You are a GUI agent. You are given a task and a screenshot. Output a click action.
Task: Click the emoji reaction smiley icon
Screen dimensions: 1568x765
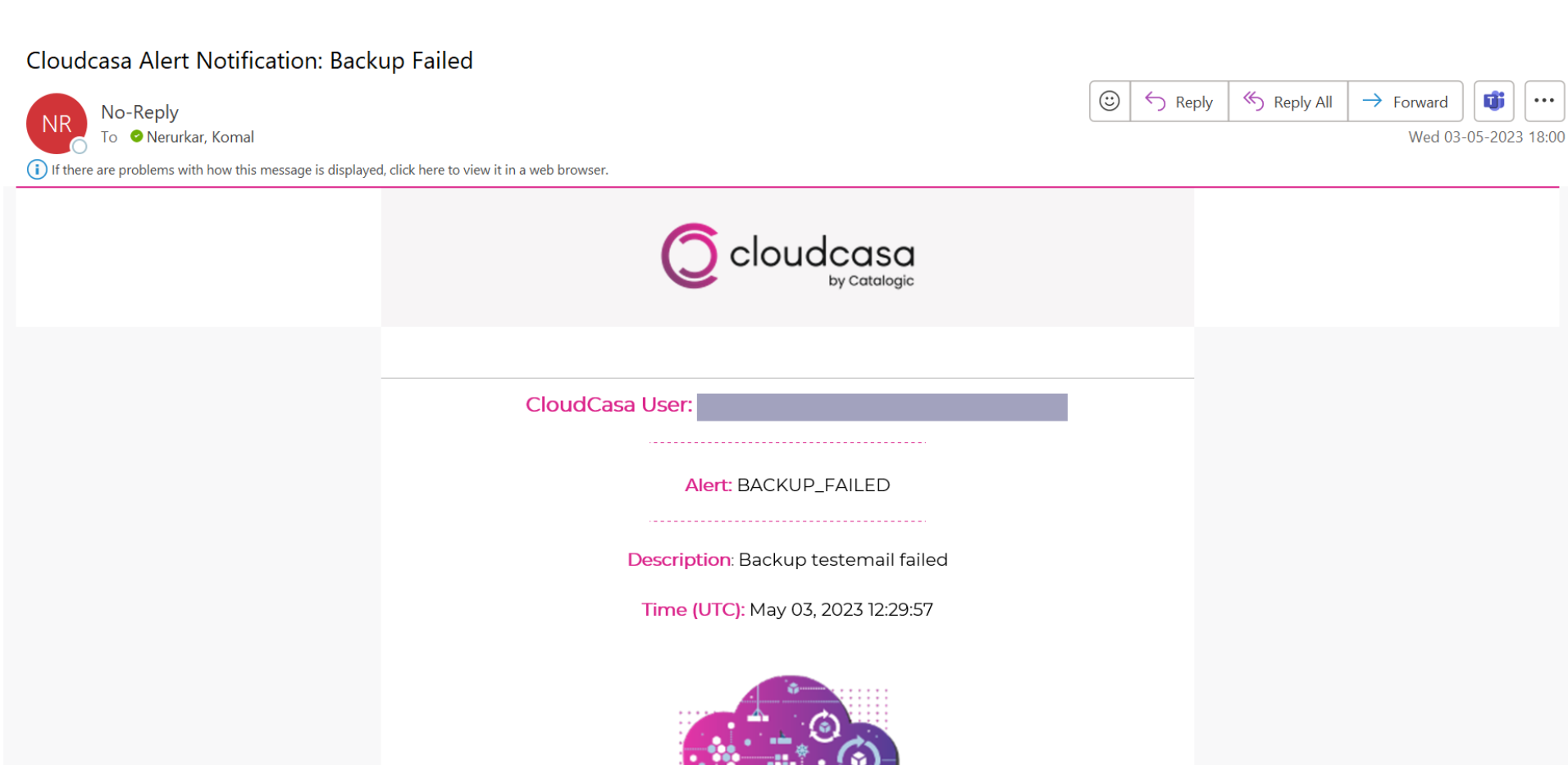coord(1109,101)
